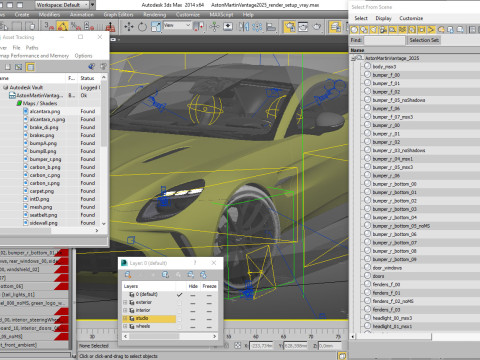Click Asset Tracking list scroll down arrow

tap(104, 224)
